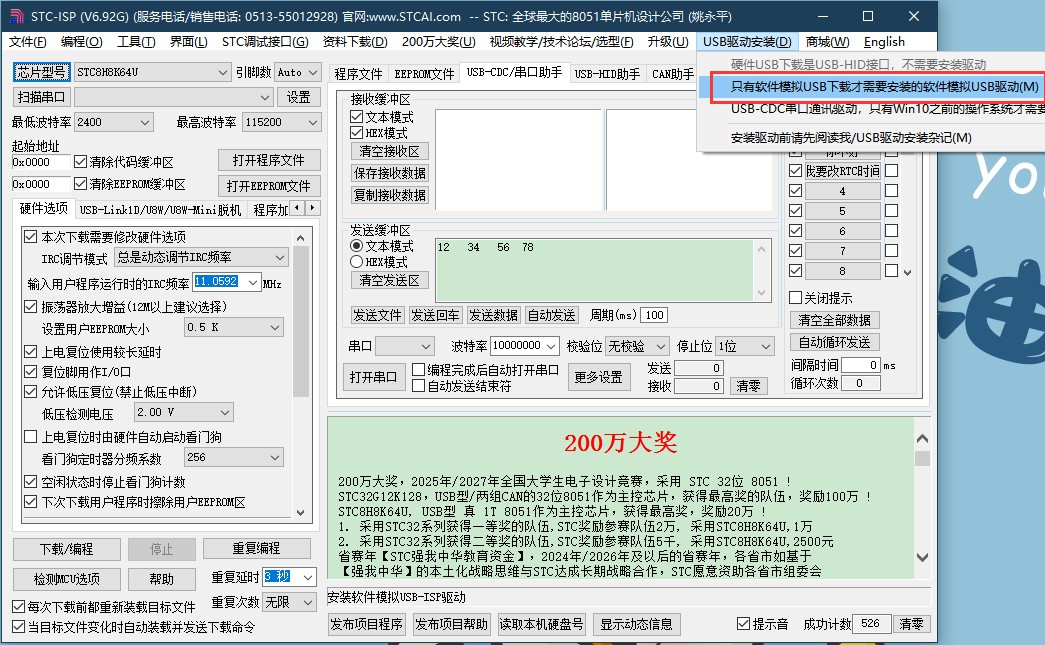Click 芯片型号 button
This screenshot has width=1045, height=645.
41,72
